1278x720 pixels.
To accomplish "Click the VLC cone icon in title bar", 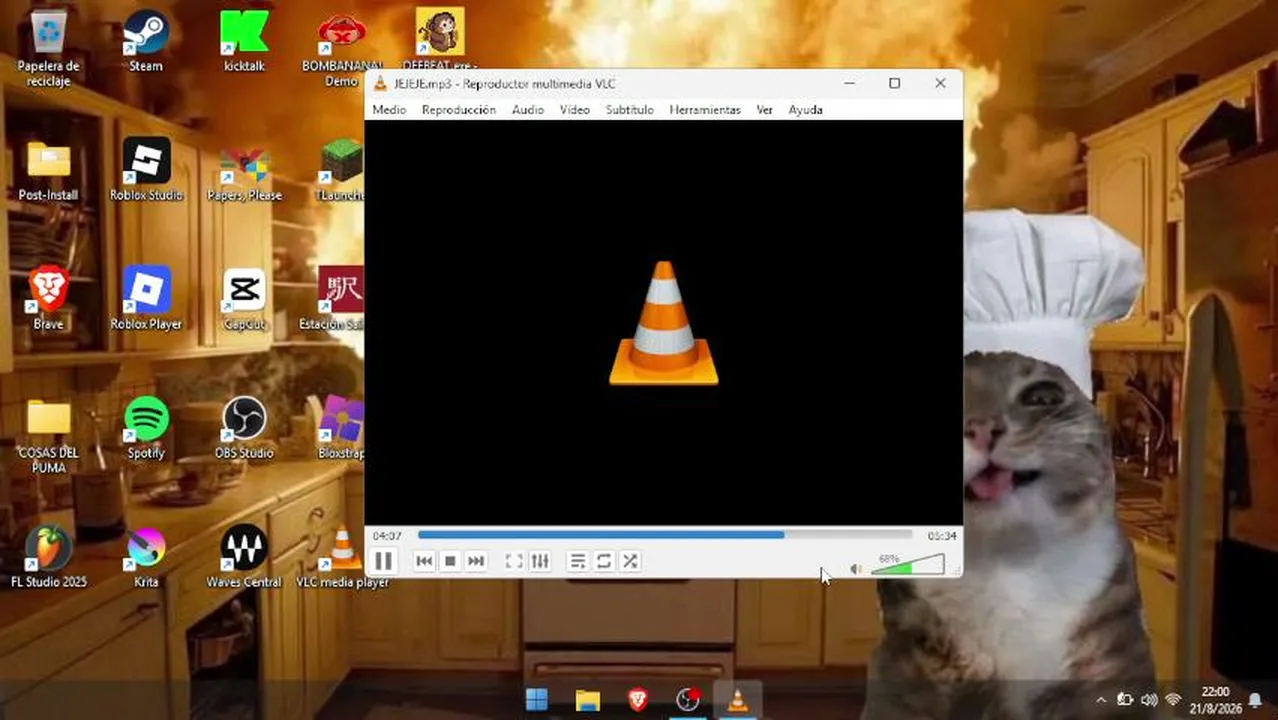I will (380, 84).
